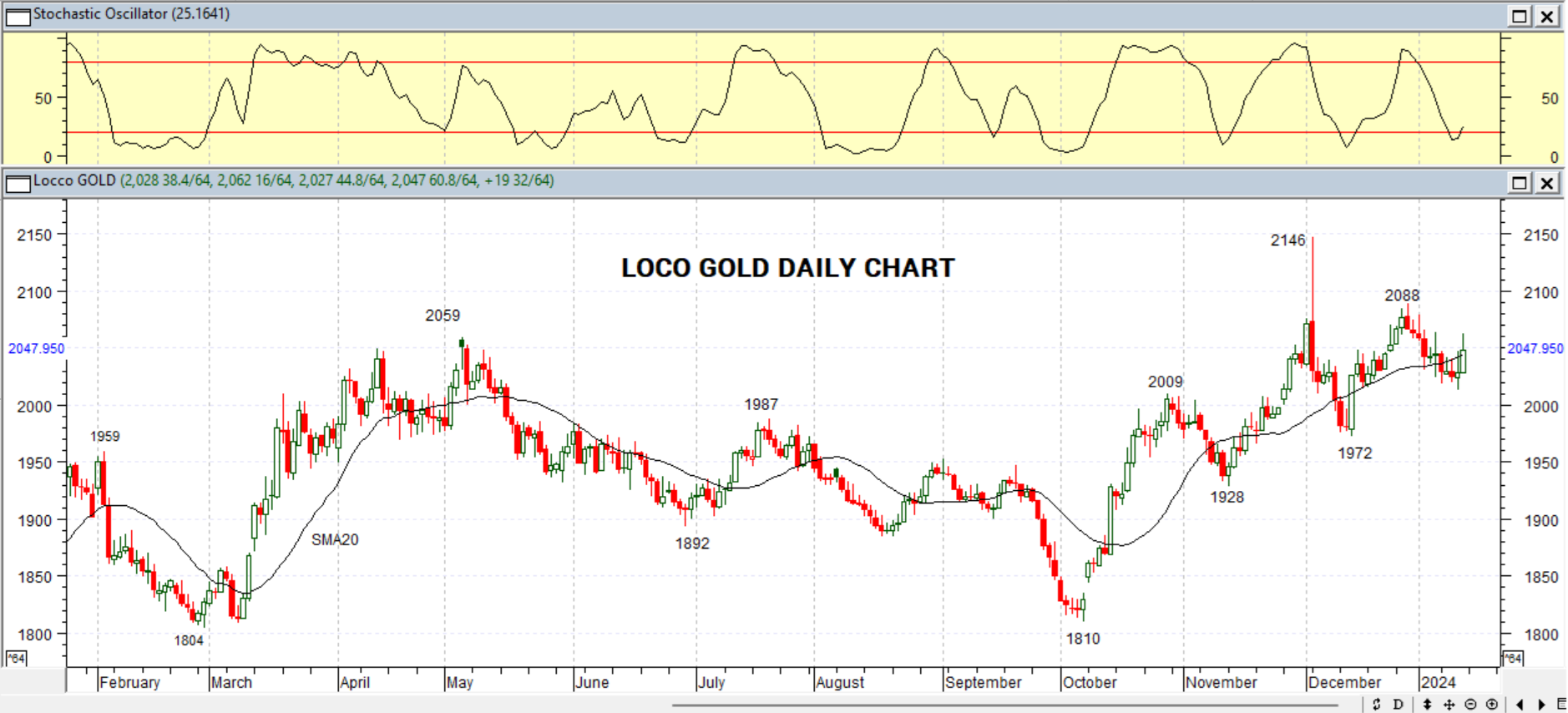Click the 1987 peak annotation
The image size is (1568, 713).
pos(761,405)
